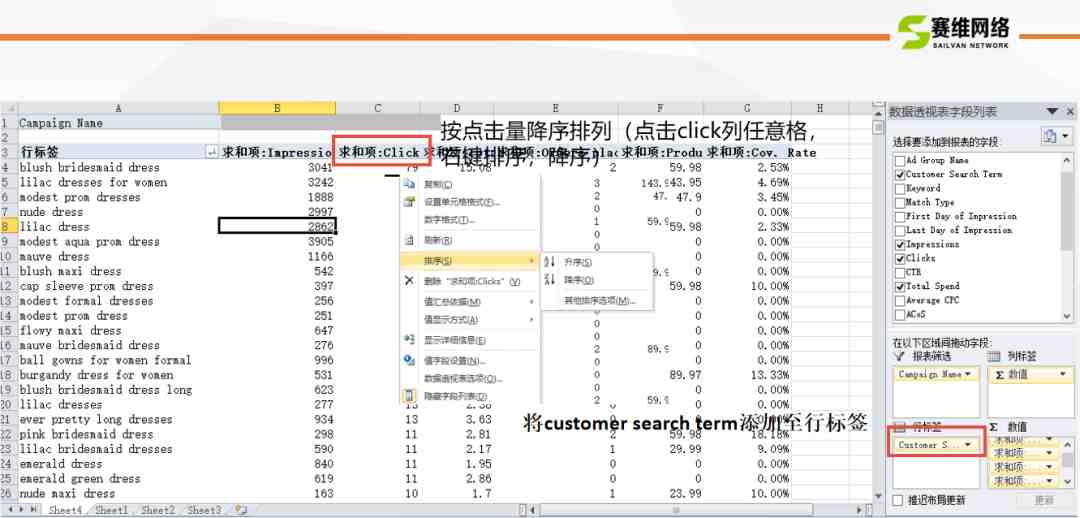Click the X remove icon beside 删除 求和项:Clicks

(409, 281)
